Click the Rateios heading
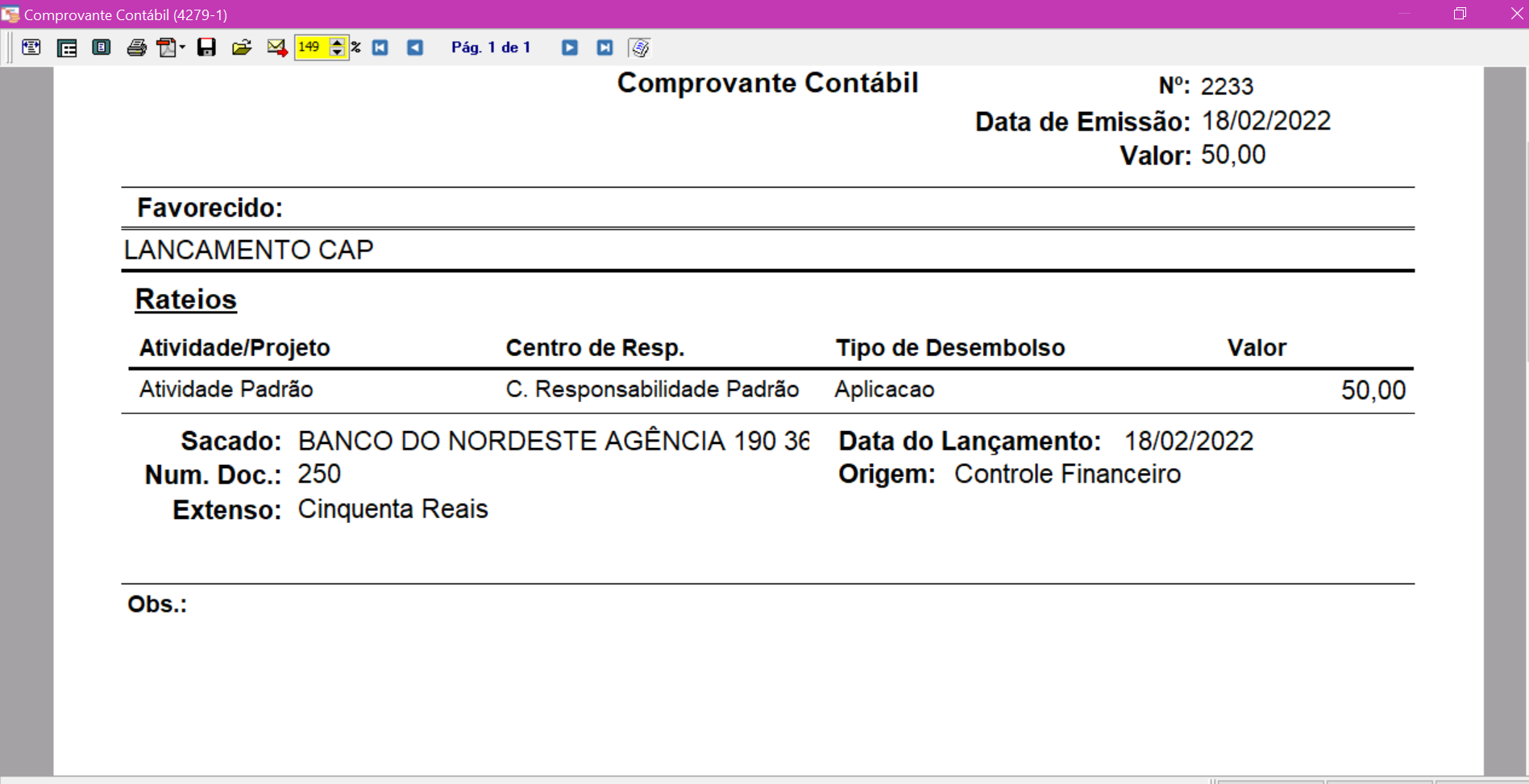1529x784 pixels. [x=185, y=300]
